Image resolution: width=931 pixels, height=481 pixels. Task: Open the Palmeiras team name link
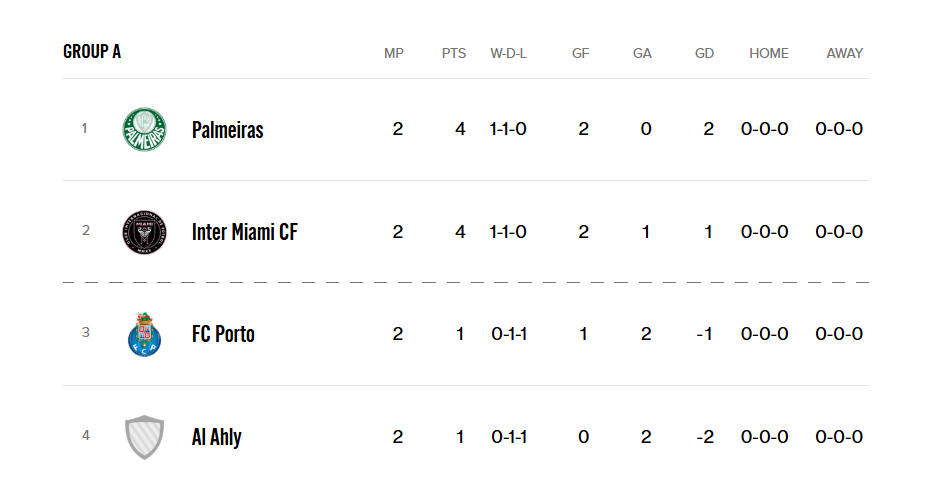pyautogui.click(x=227, y=129)
